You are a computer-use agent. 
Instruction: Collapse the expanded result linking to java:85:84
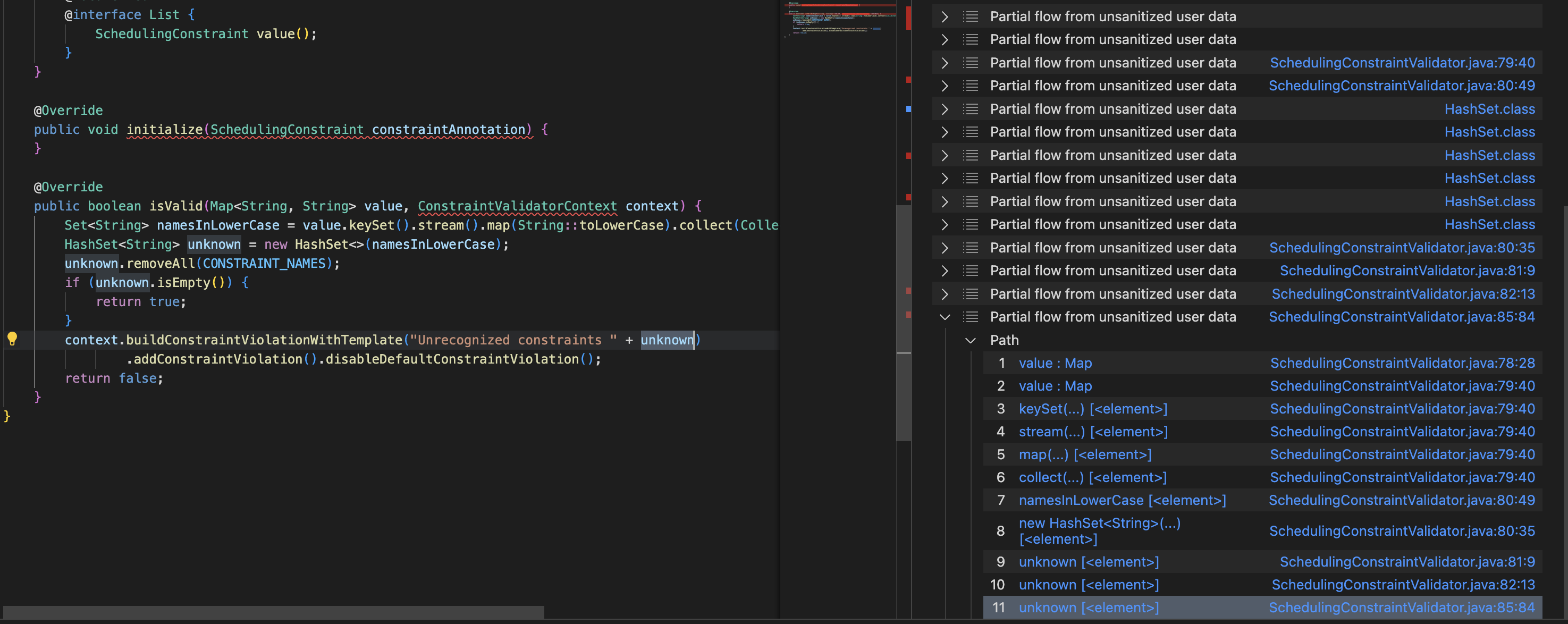(x=945, y=317)
